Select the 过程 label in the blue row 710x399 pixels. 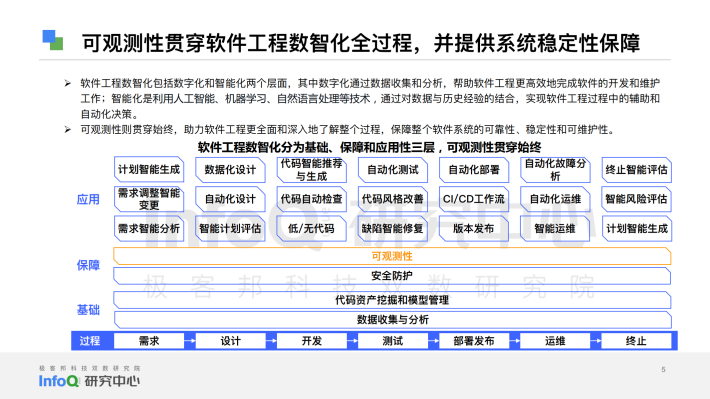pyautogui.click(x=90, y=341)
